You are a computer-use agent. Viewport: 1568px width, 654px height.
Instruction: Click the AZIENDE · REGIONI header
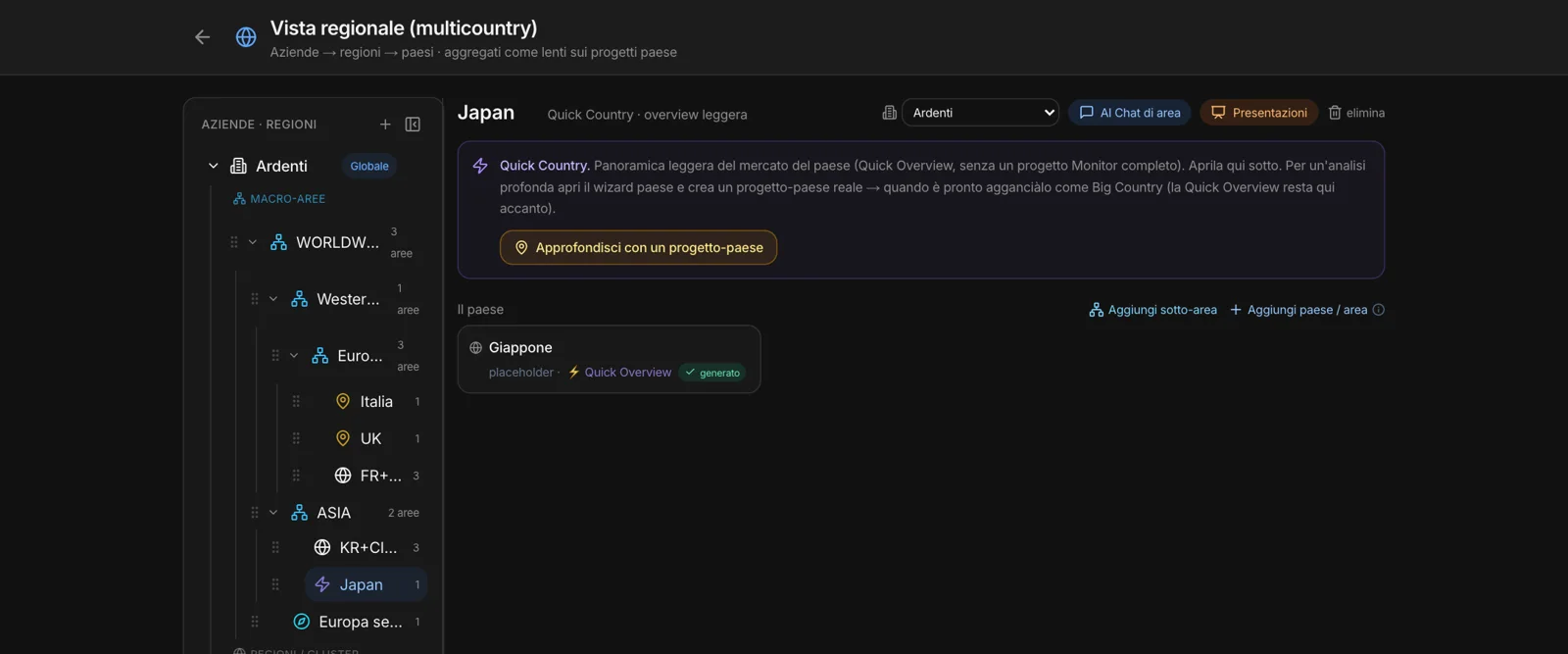click(x=259, y=125)
